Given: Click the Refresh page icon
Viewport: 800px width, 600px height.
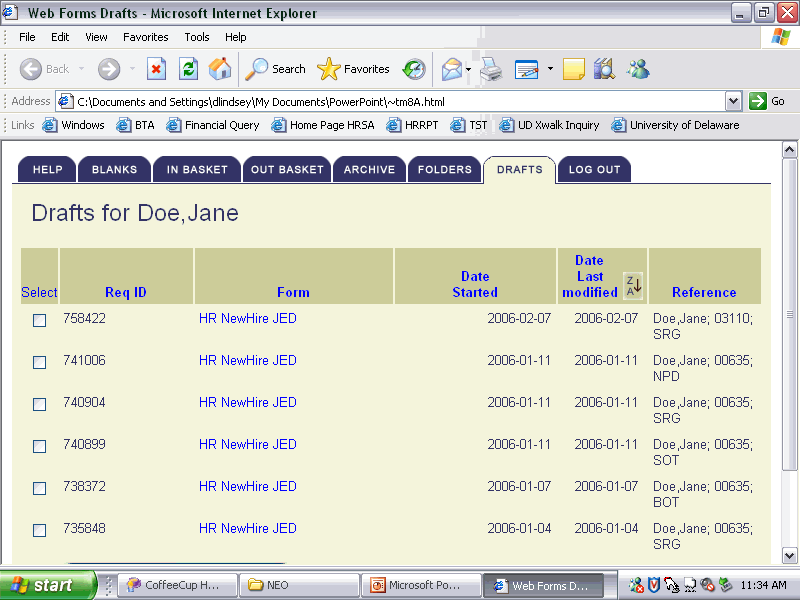Looking at the screenshot, I should (188, 69).
